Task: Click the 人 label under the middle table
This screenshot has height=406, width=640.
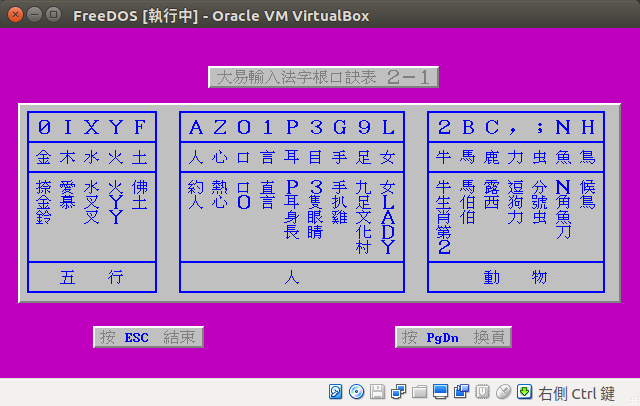Action: coord(292,278)
